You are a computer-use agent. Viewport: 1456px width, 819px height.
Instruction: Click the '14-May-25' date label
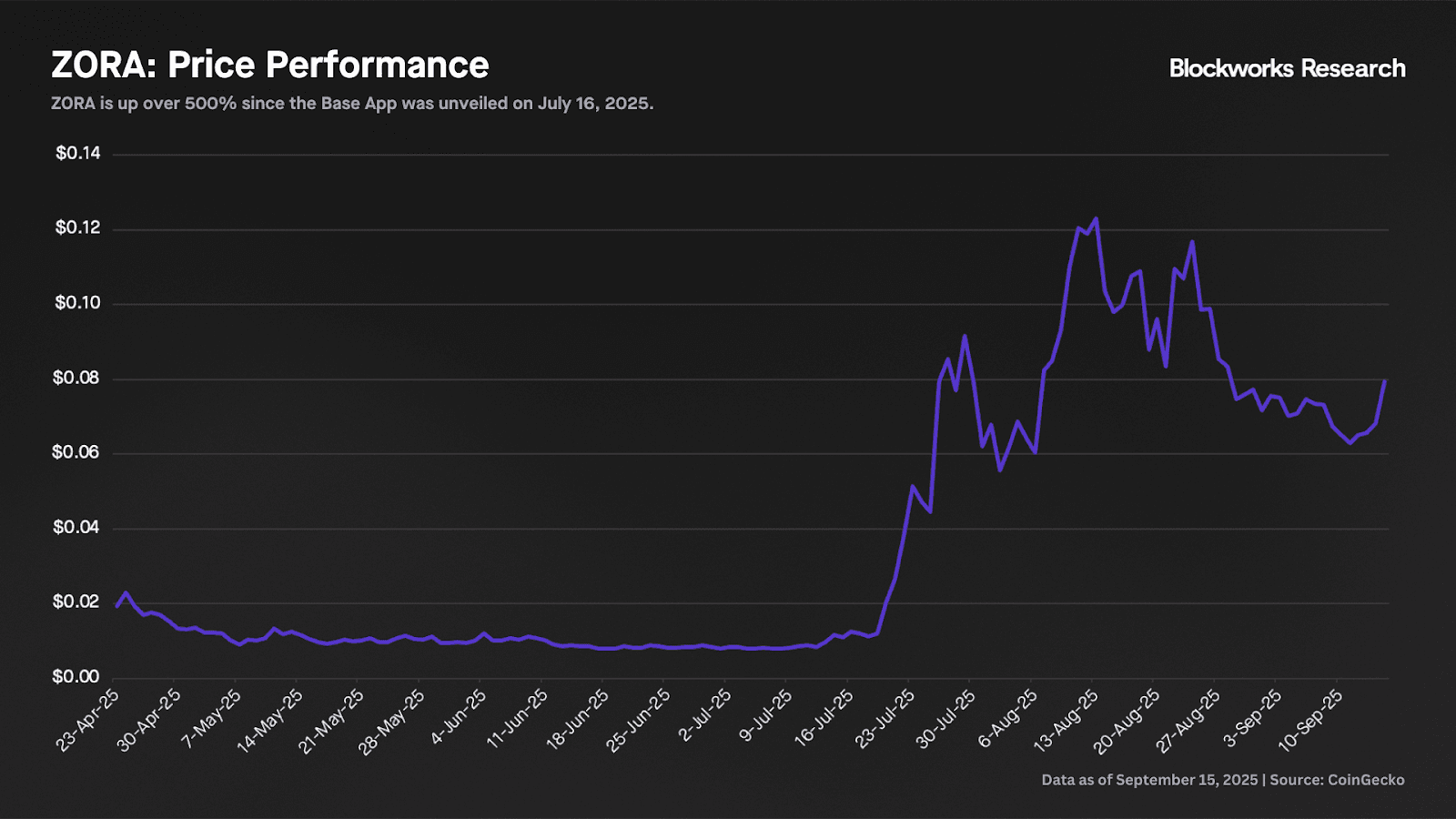(270, 720)
